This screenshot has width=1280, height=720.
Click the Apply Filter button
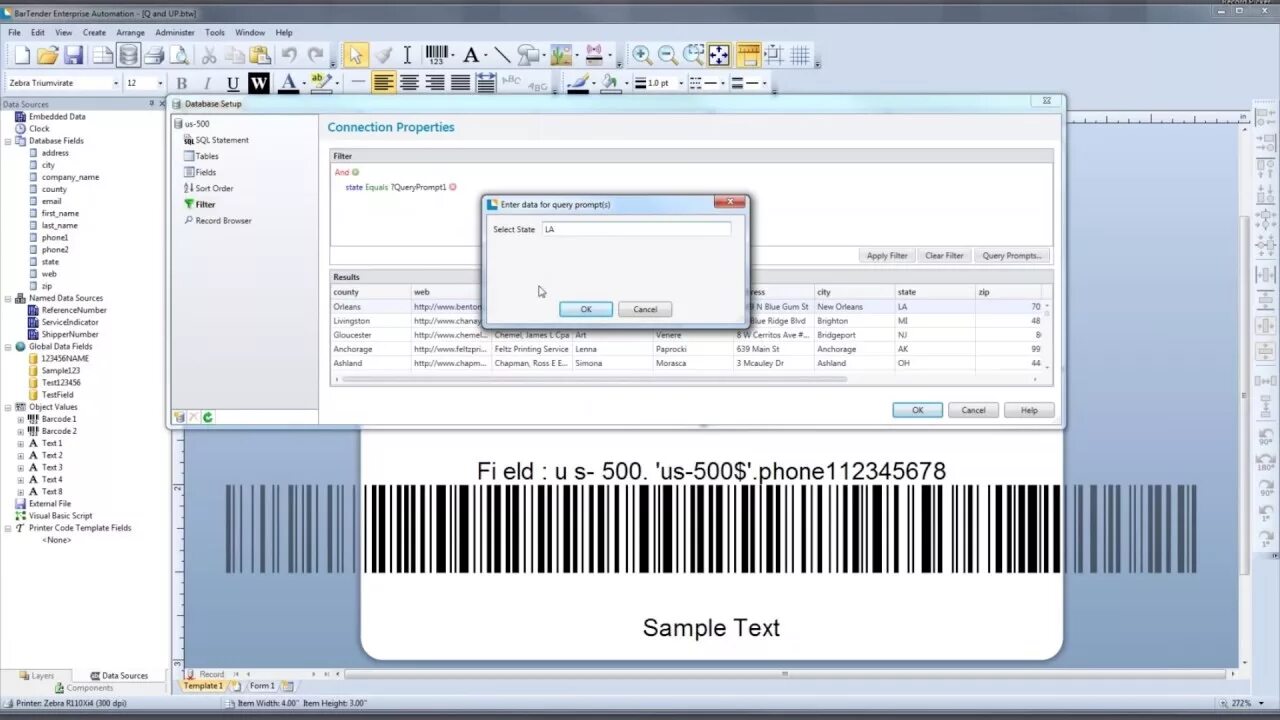887,255
